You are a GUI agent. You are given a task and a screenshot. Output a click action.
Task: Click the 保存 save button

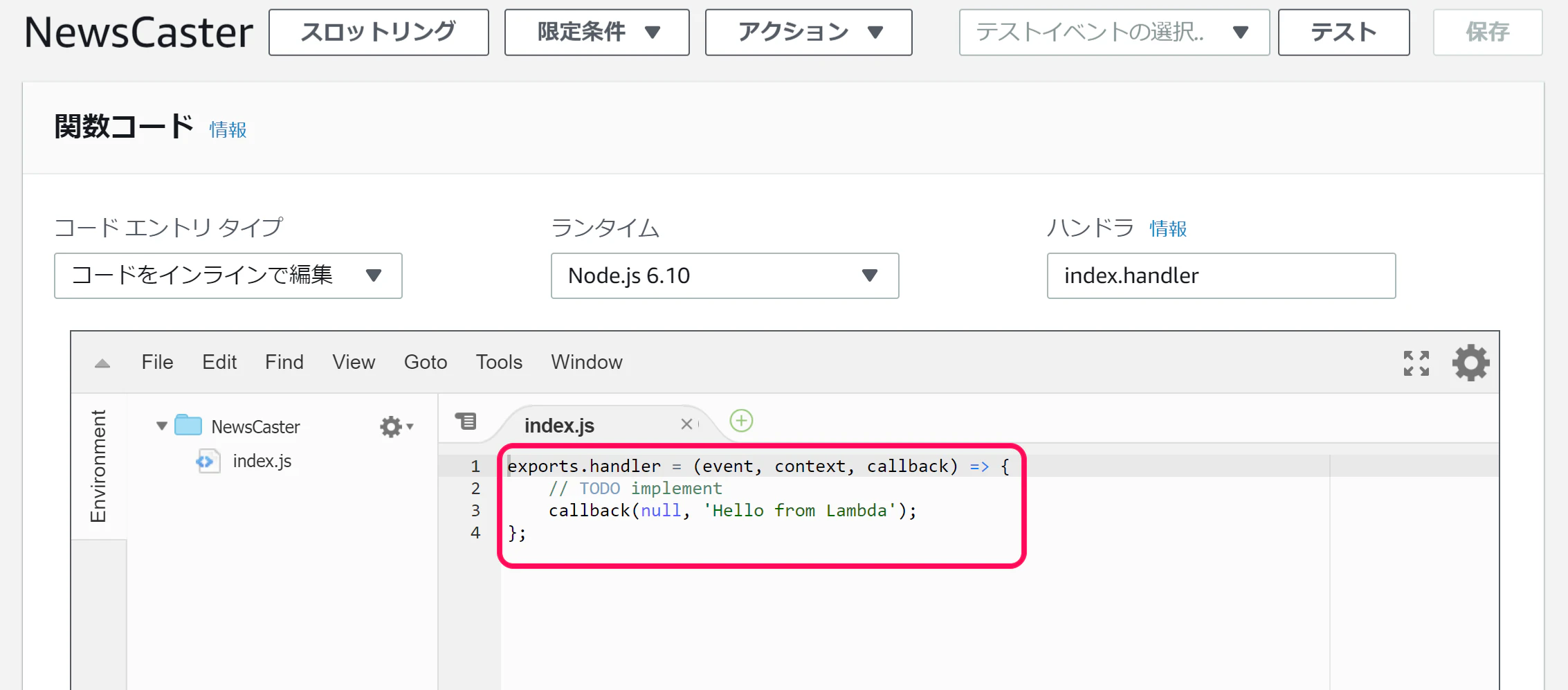click(1488, 33)
